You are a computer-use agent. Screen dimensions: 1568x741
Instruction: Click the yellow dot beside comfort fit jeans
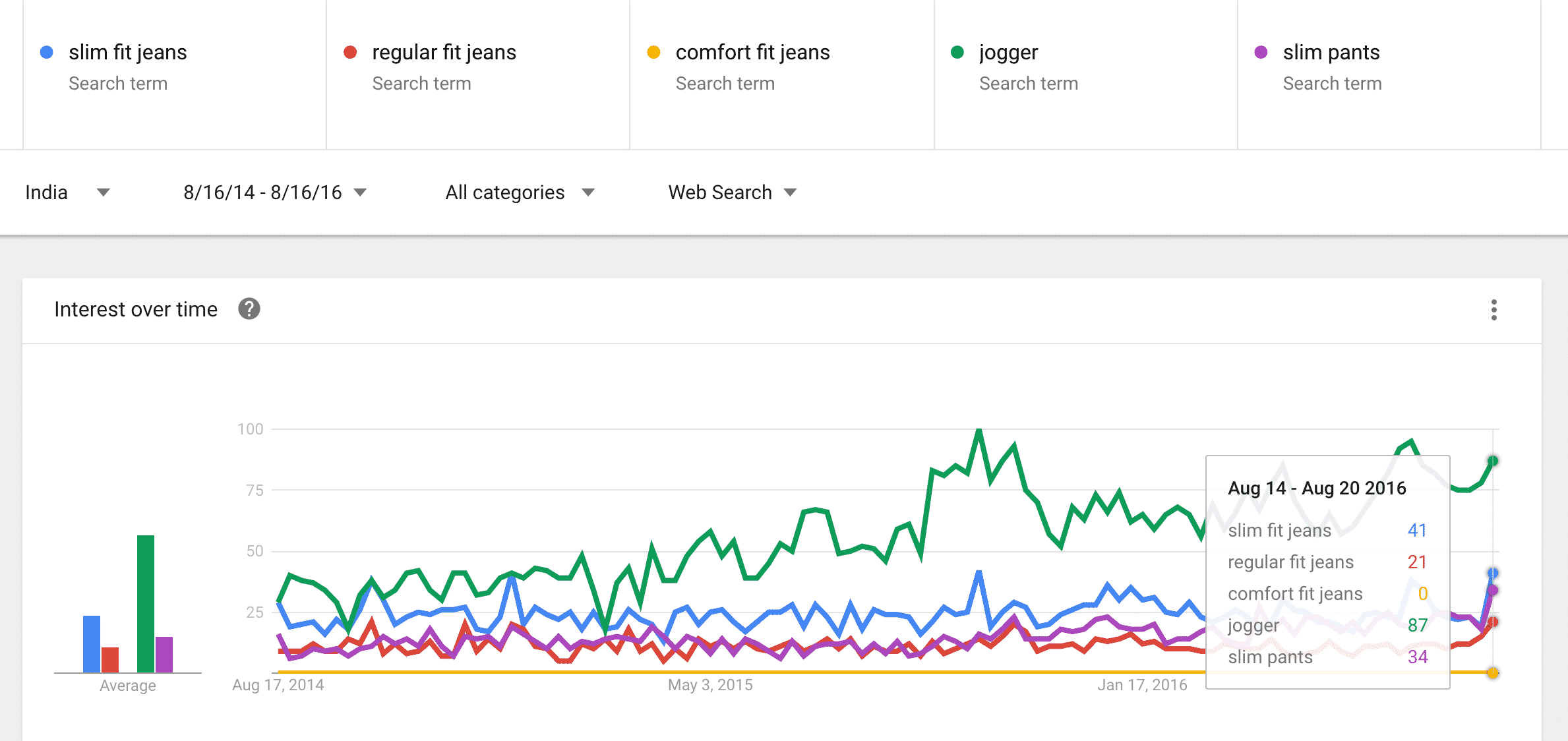[653, 53]
